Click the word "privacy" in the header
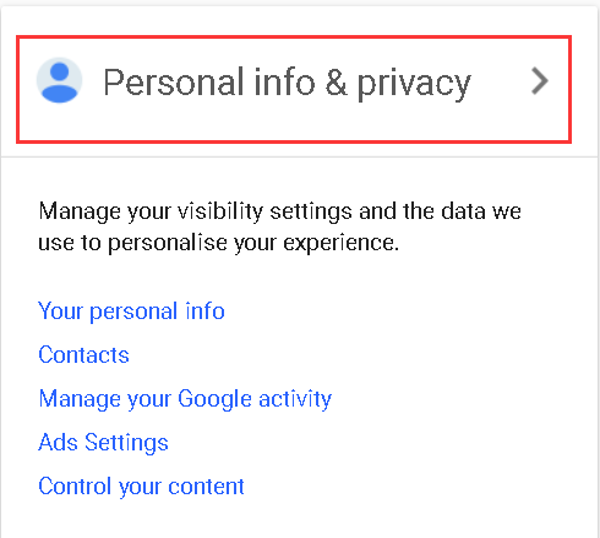 (413, 83)
